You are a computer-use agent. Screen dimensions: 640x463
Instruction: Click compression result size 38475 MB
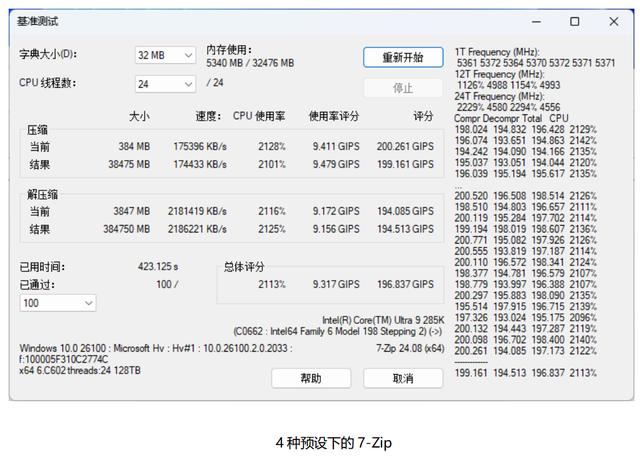pyautogui.click(x=129, y=164)
